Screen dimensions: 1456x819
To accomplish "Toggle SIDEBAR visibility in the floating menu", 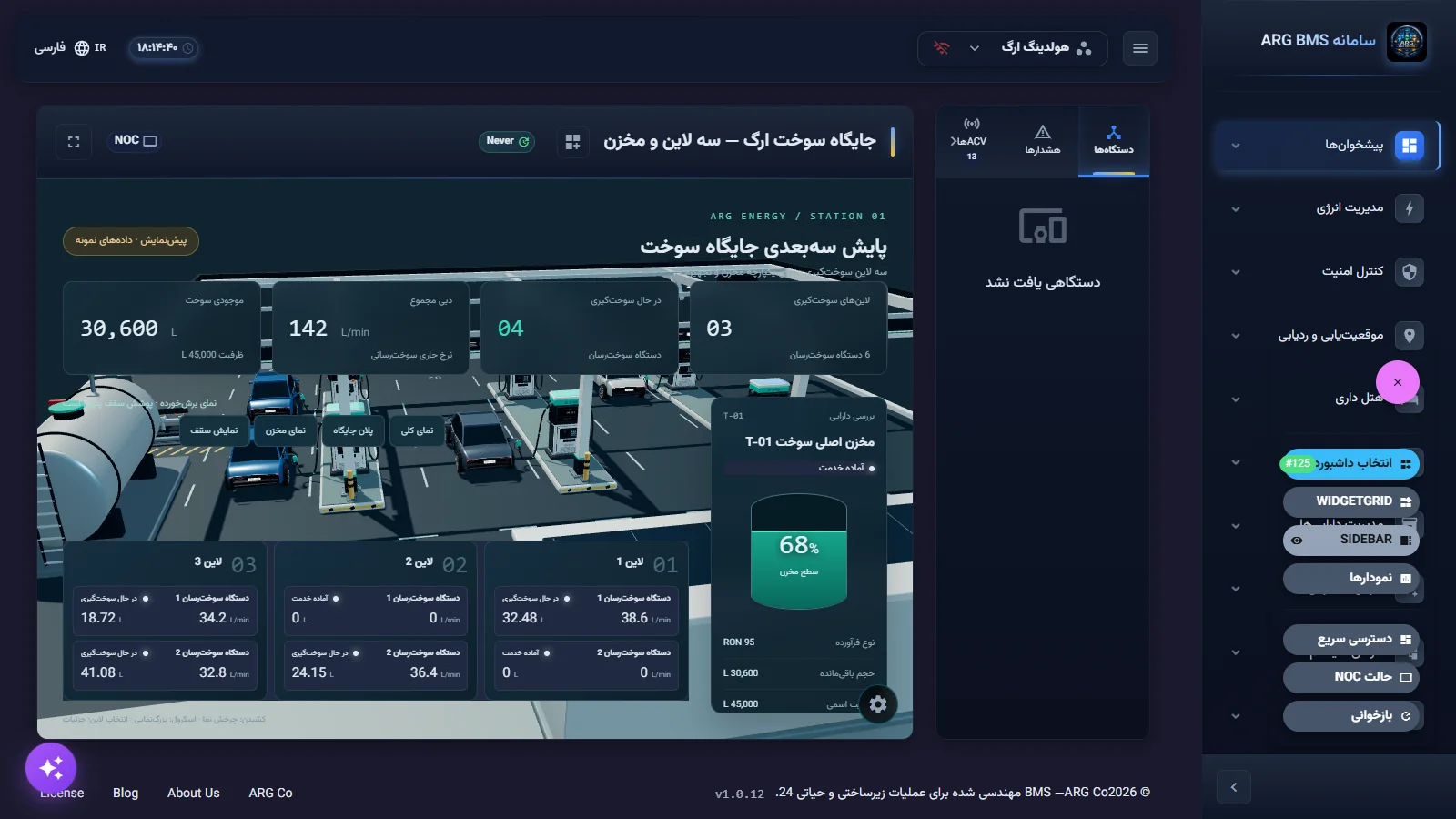I will point(1351,540).
